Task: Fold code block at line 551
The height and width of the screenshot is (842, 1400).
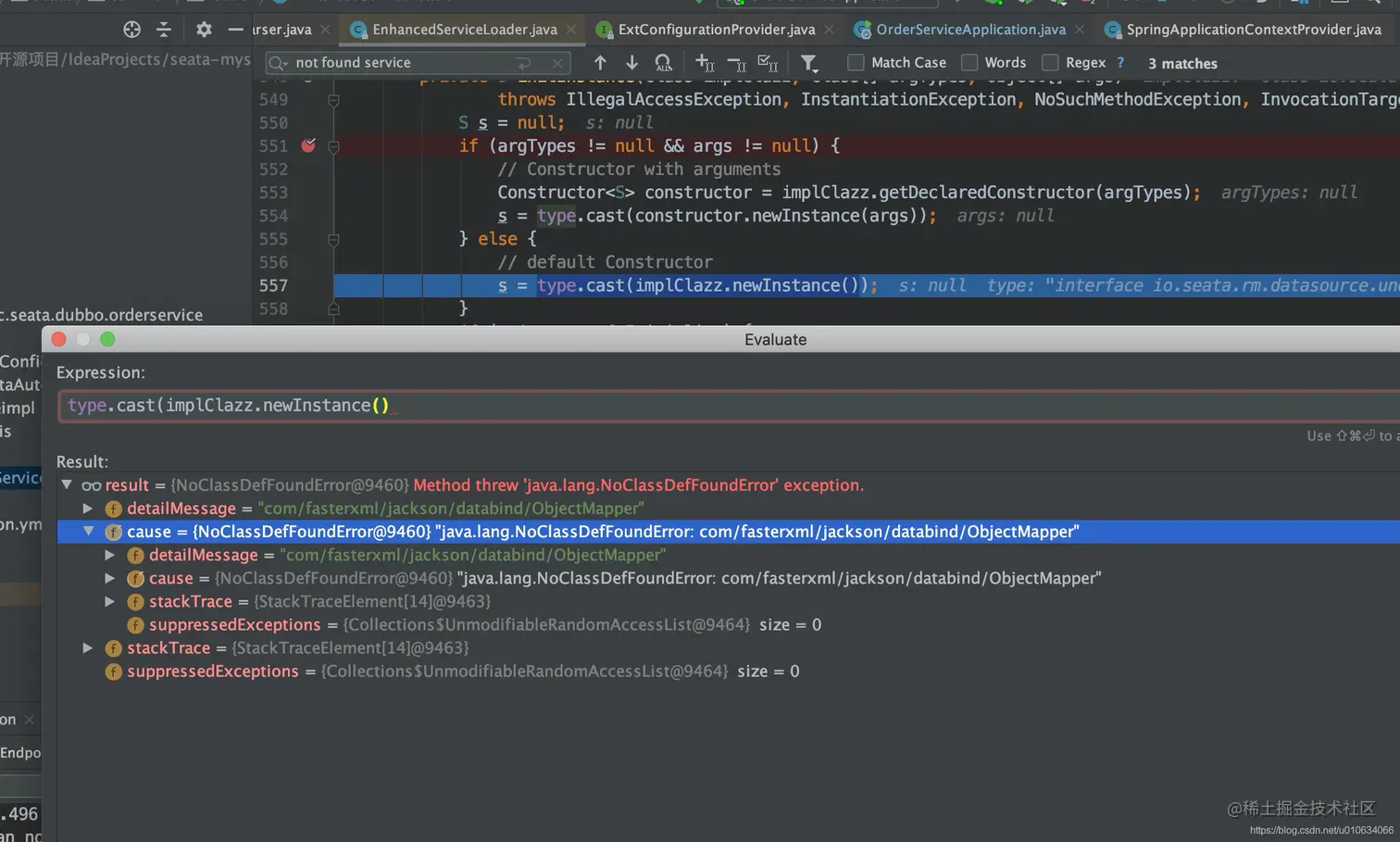Action: coord(333,146)
